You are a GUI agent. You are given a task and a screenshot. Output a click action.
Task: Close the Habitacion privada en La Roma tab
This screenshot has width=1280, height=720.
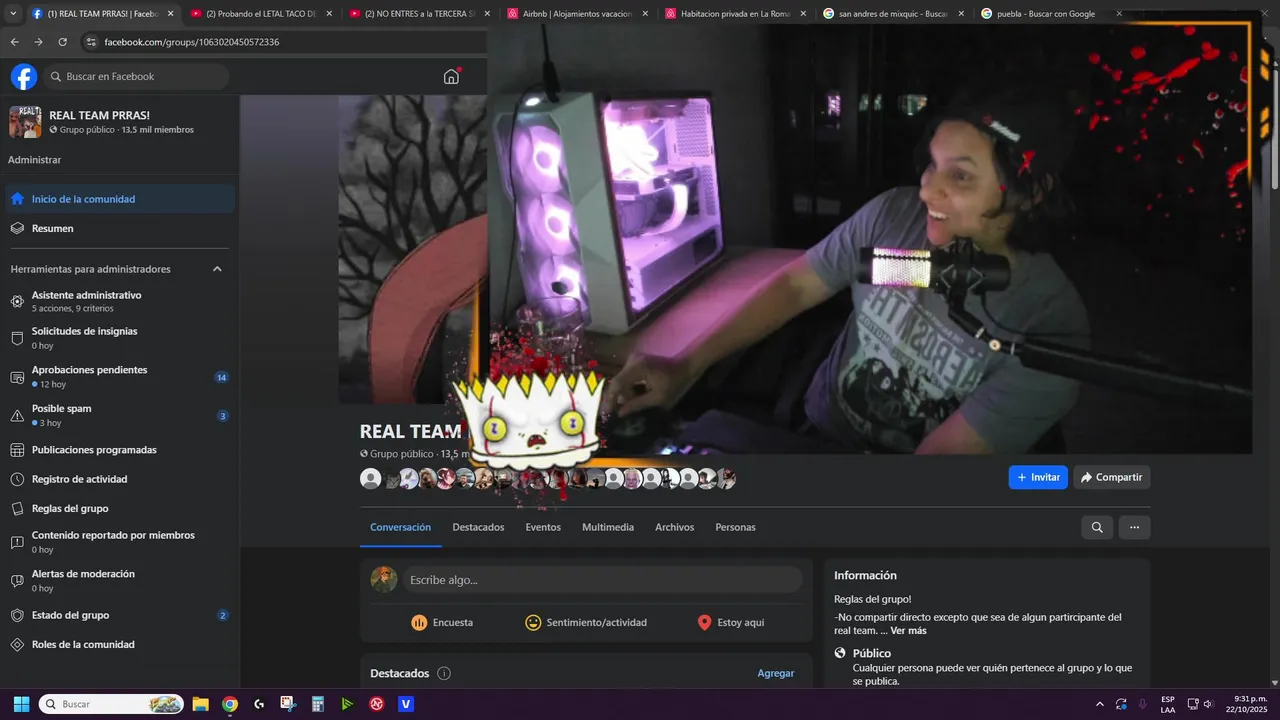tap(802, 14)
